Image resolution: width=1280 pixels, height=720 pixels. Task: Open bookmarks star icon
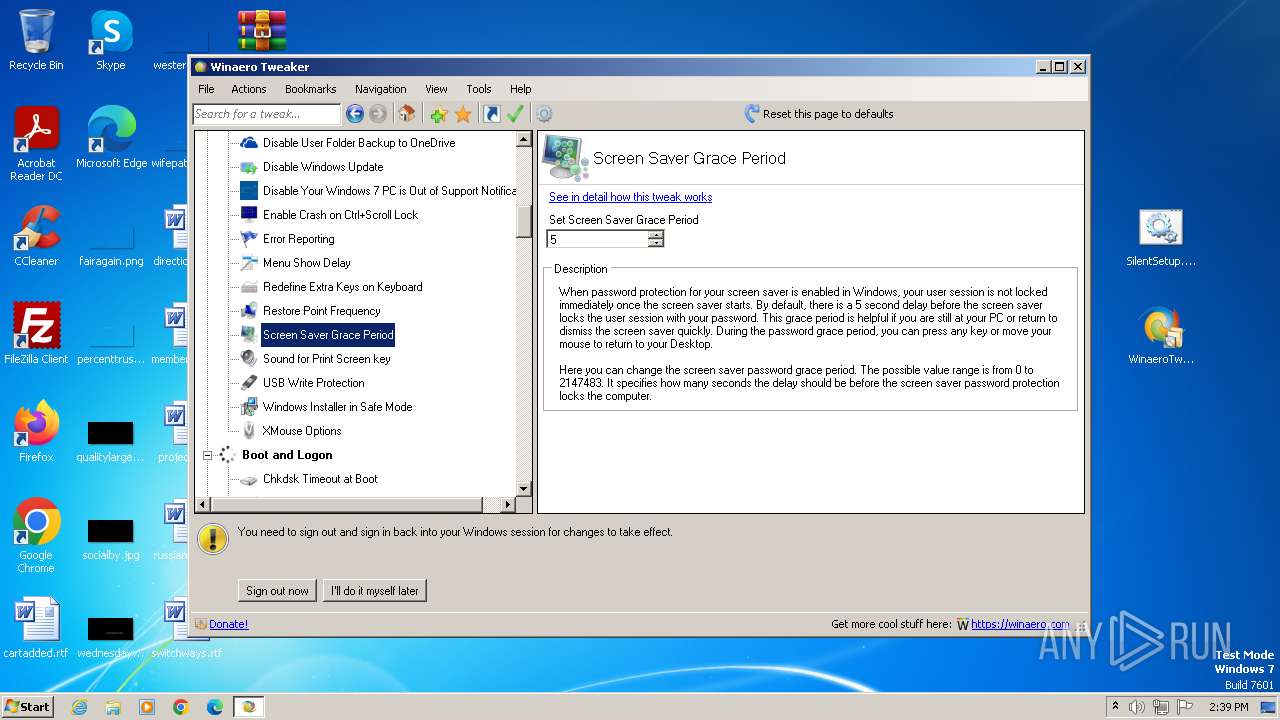[x=463, y=114]
